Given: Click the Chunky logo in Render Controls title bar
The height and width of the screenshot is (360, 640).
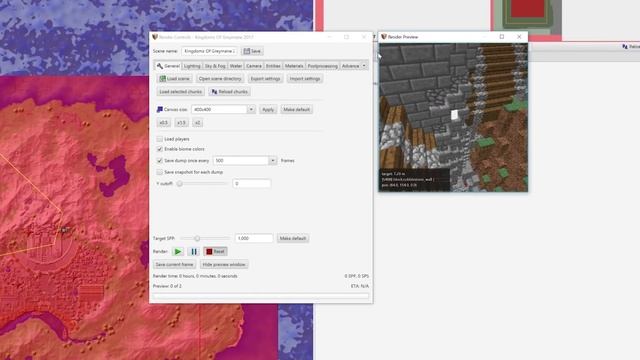Looking at the screenshot, I should pos(155,37).
